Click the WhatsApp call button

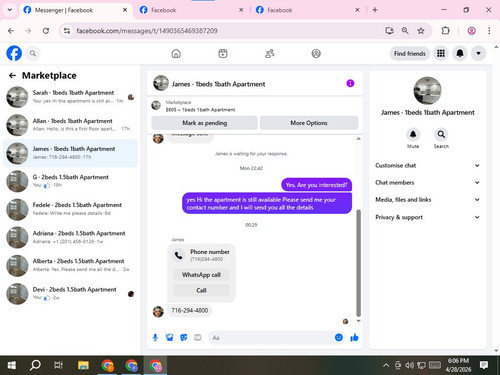(201, 275)
